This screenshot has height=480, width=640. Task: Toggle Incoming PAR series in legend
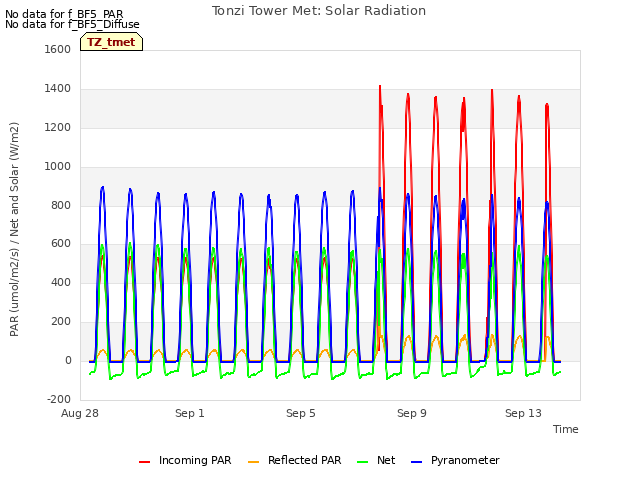[x=185, y=460]
